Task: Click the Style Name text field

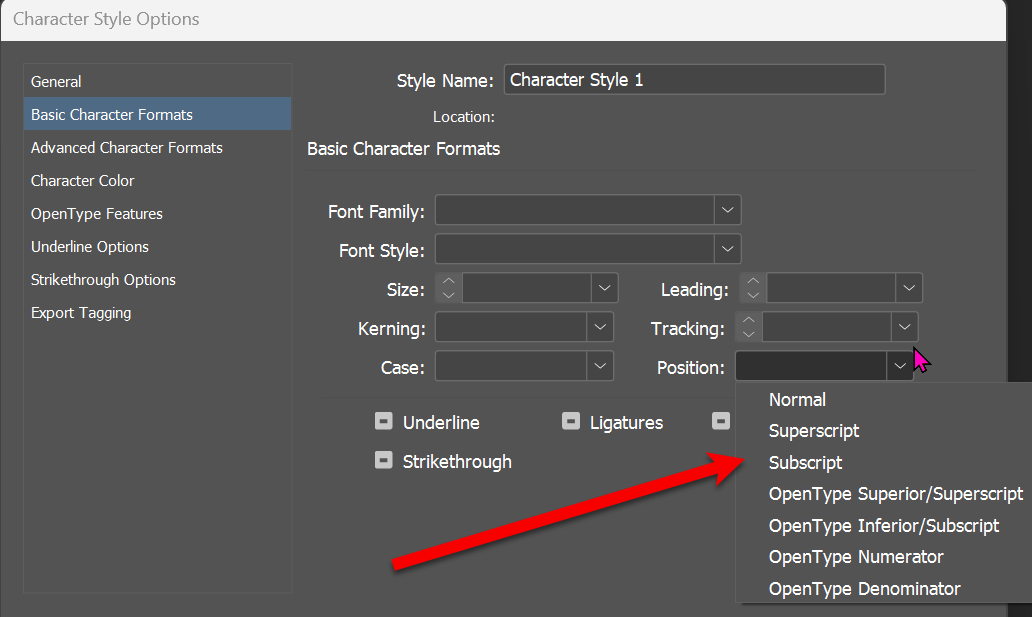Action: 694,80
